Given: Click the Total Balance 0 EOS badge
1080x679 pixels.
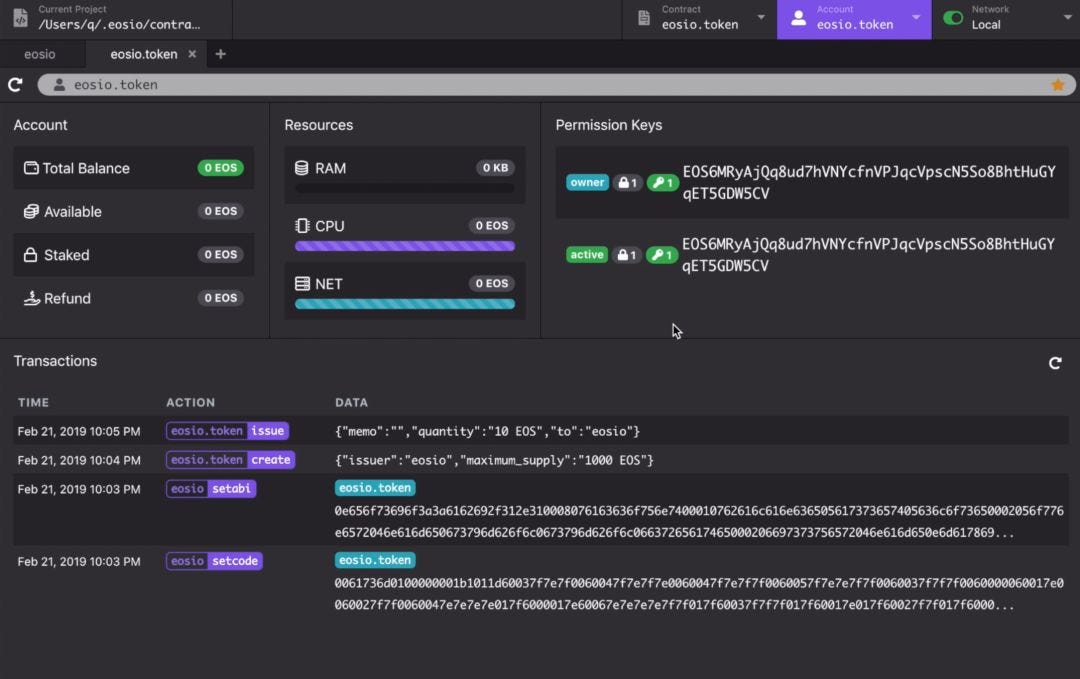Looking at the screenshot, I should pyautogui.click(x=220, y=168).
